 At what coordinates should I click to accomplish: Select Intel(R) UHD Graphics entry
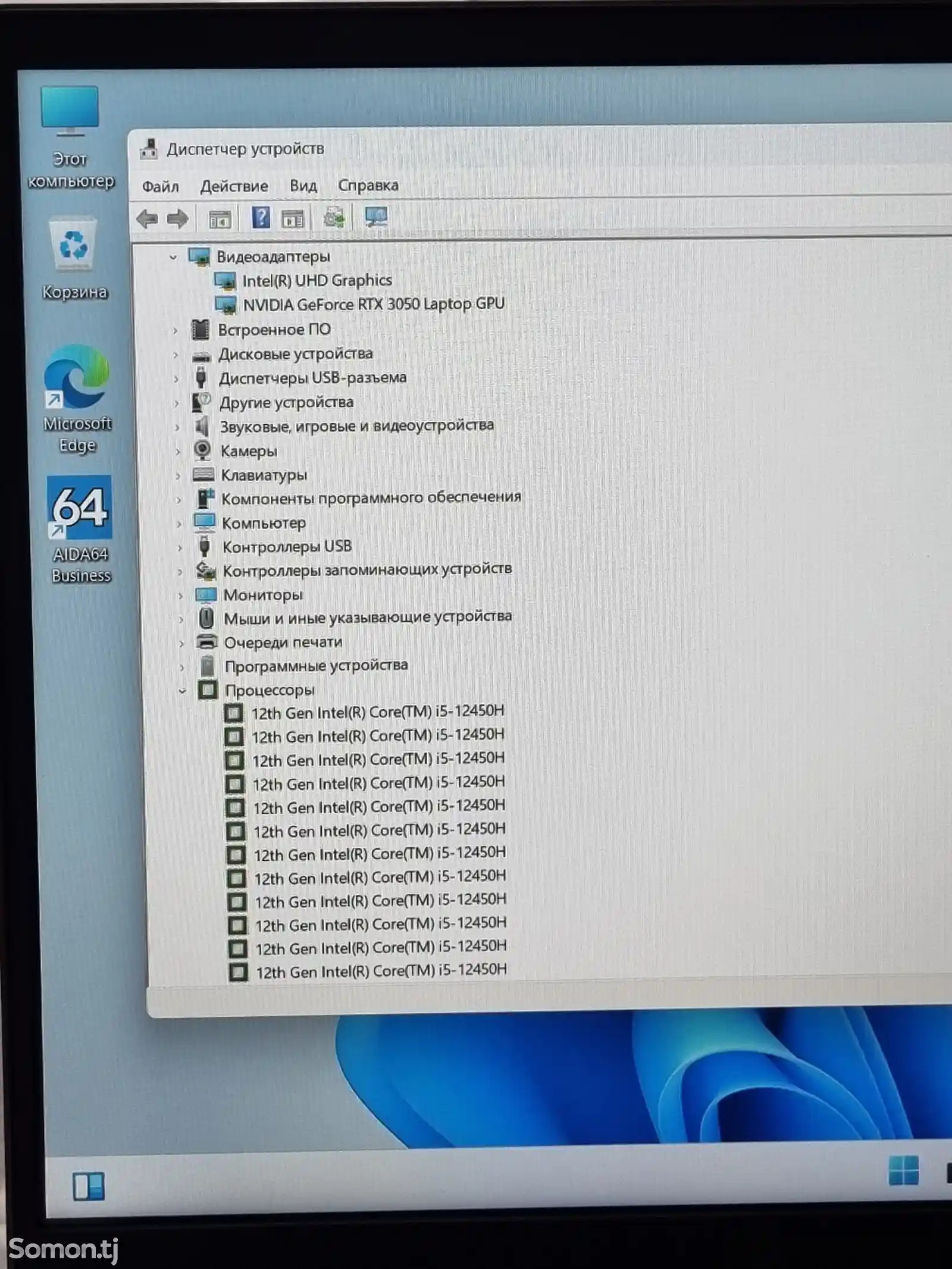click(x=317, y=280)
